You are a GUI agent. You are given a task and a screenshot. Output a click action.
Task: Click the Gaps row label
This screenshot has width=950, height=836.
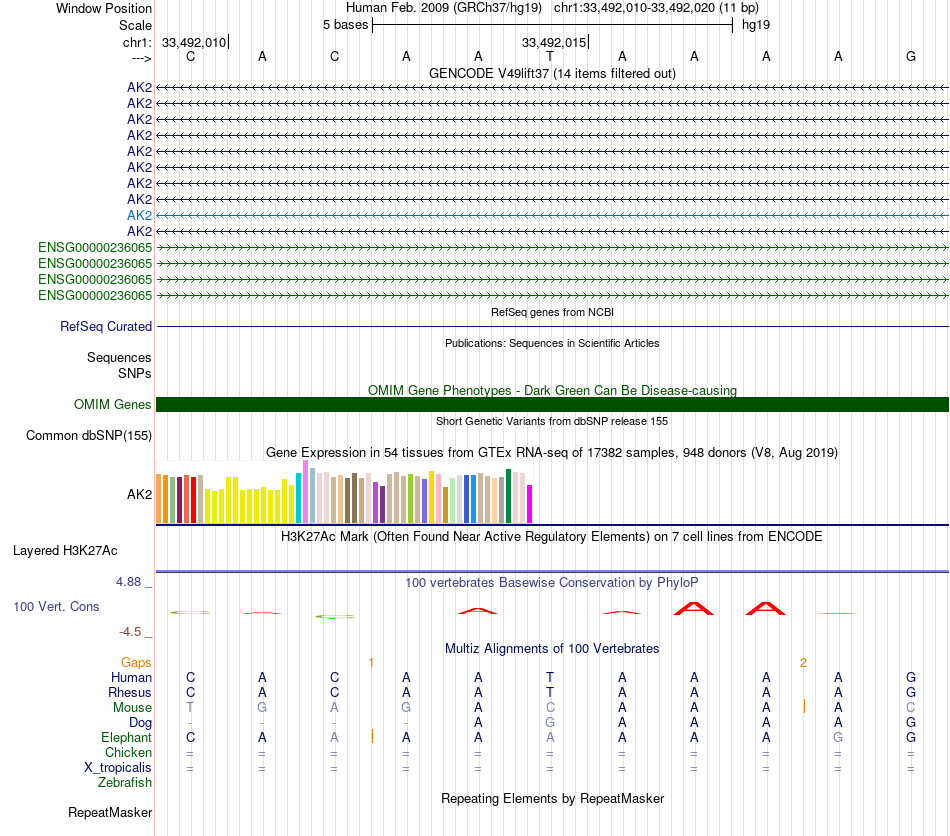136,663
